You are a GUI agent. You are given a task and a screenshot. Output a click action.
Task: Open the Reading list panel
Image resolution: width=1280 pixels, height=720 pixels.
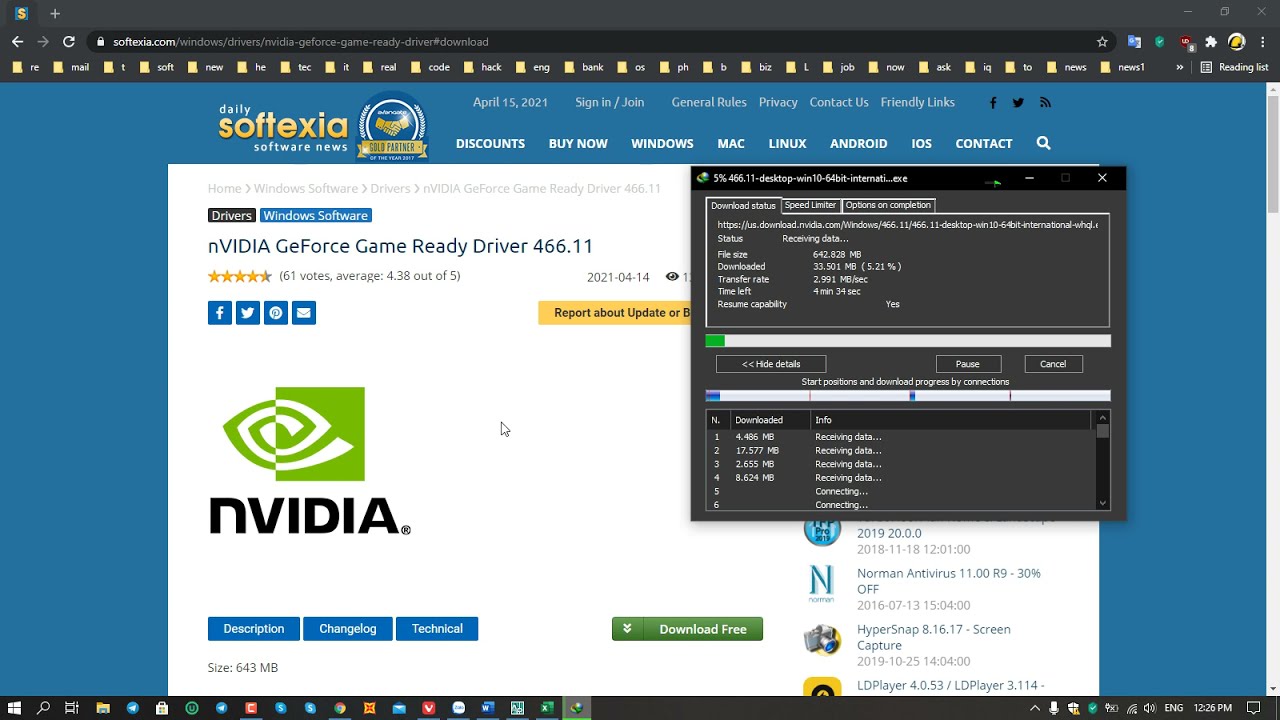1235,67
